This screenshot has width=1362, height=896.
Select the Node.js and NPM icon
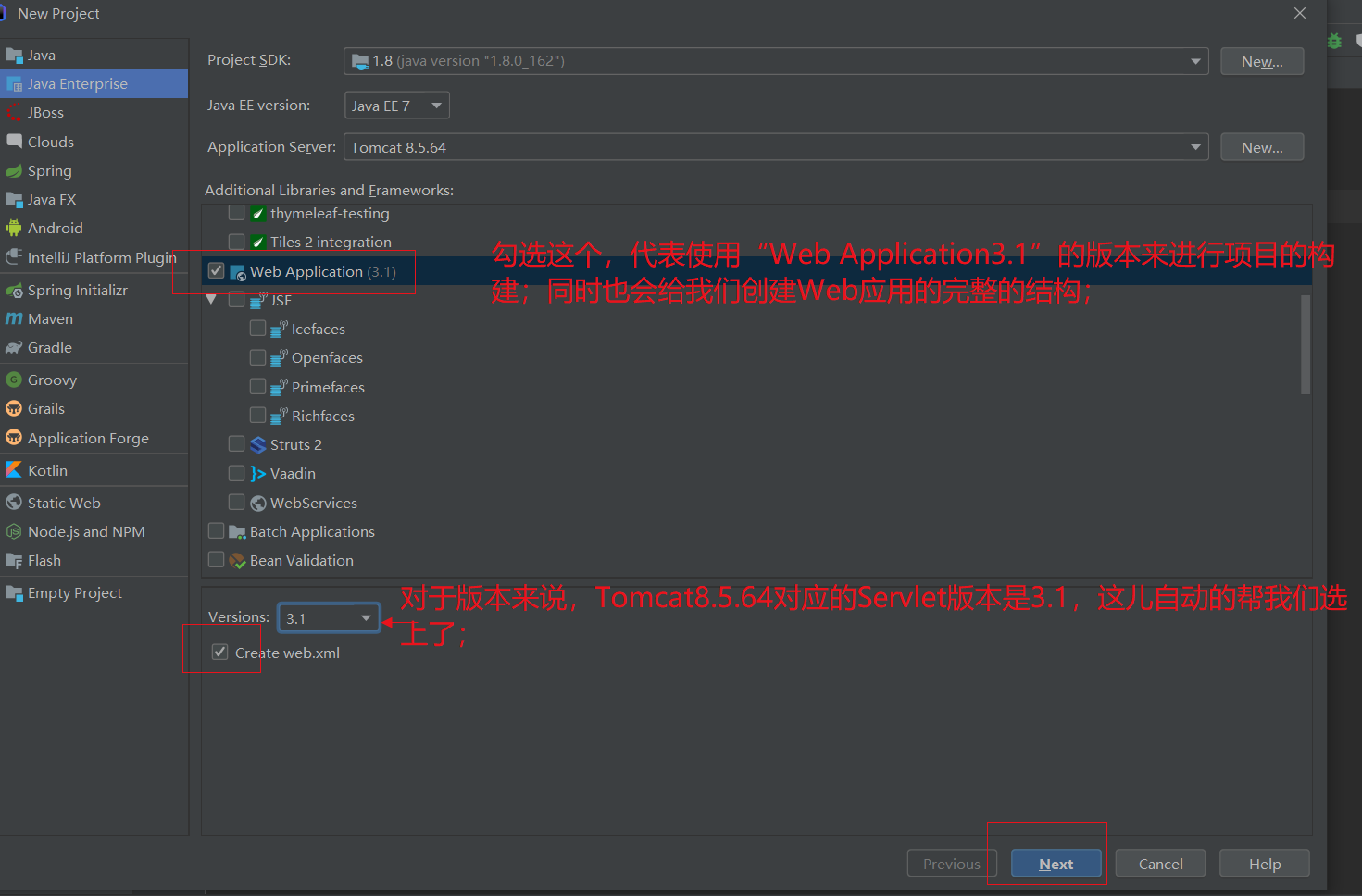point(15,531)
